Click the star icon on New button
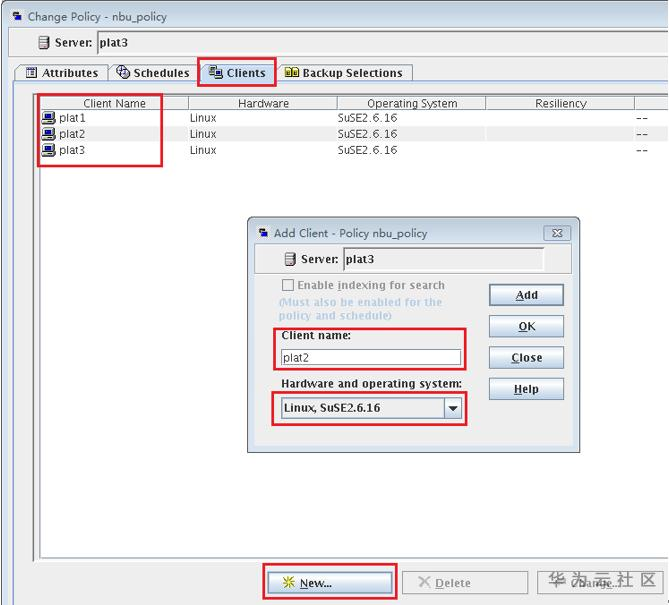This screenshot has height=605, width=669. tap(288, 582)
